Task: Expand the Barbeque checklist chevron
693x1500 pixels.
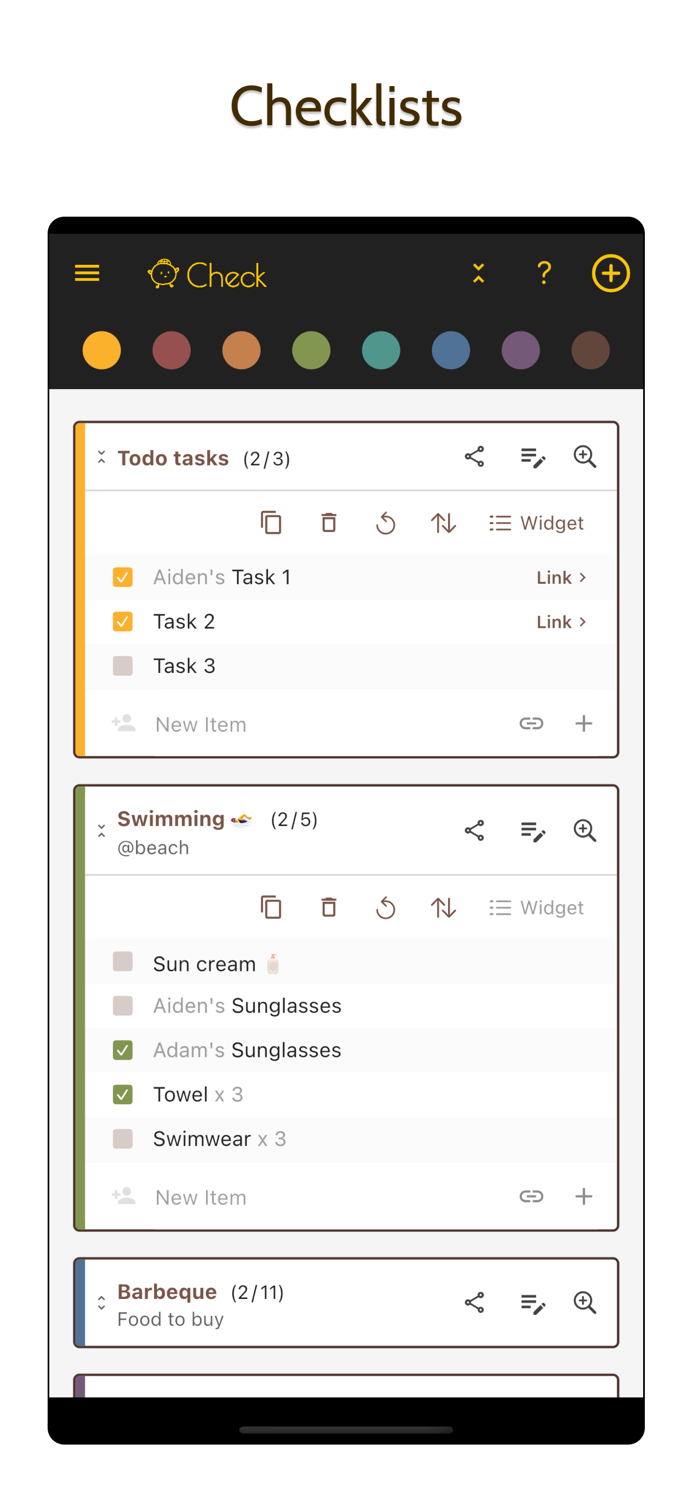Action: click(101, 1302)
